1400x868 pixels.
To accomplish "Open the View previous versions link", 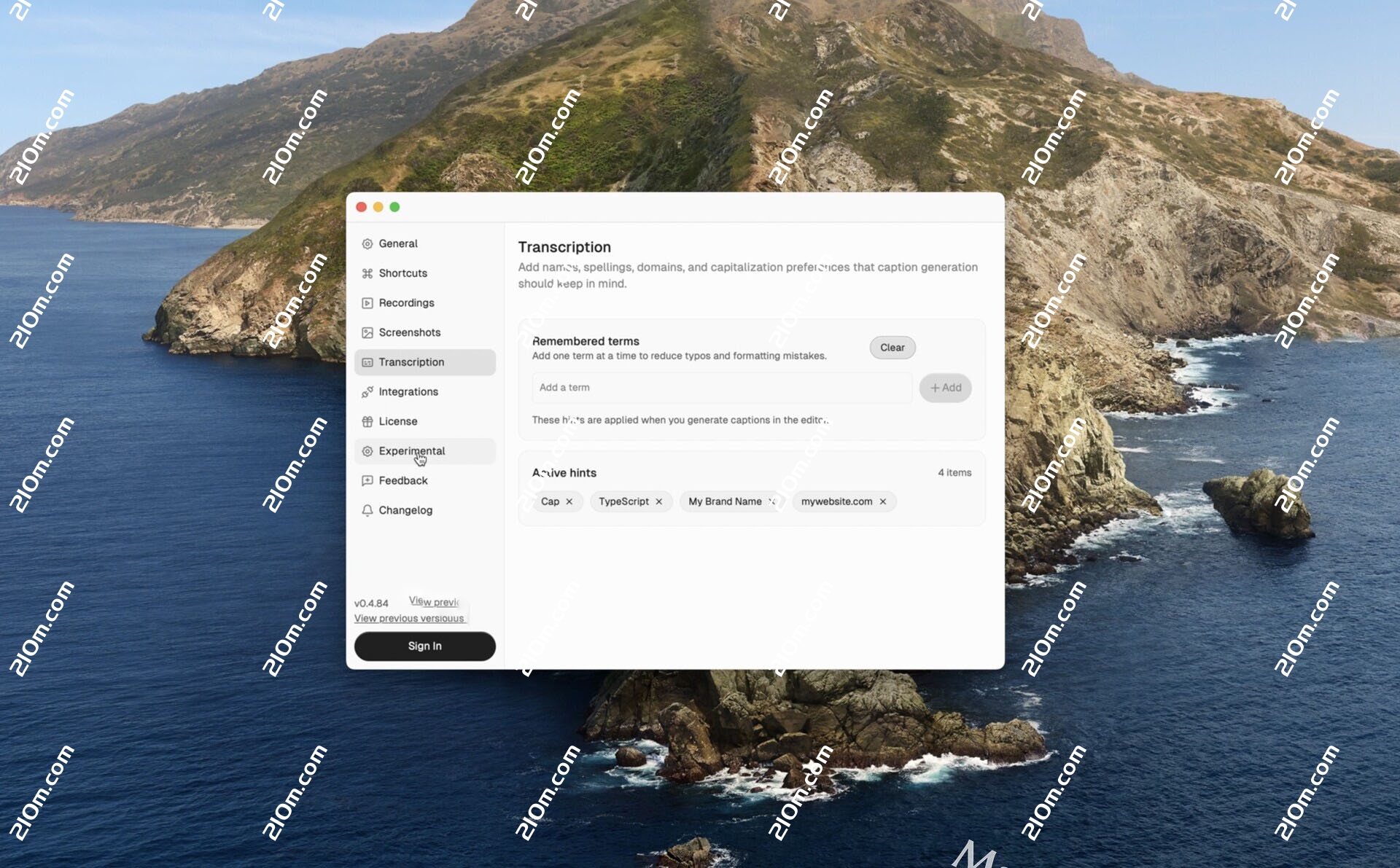I will pos(409,619).
